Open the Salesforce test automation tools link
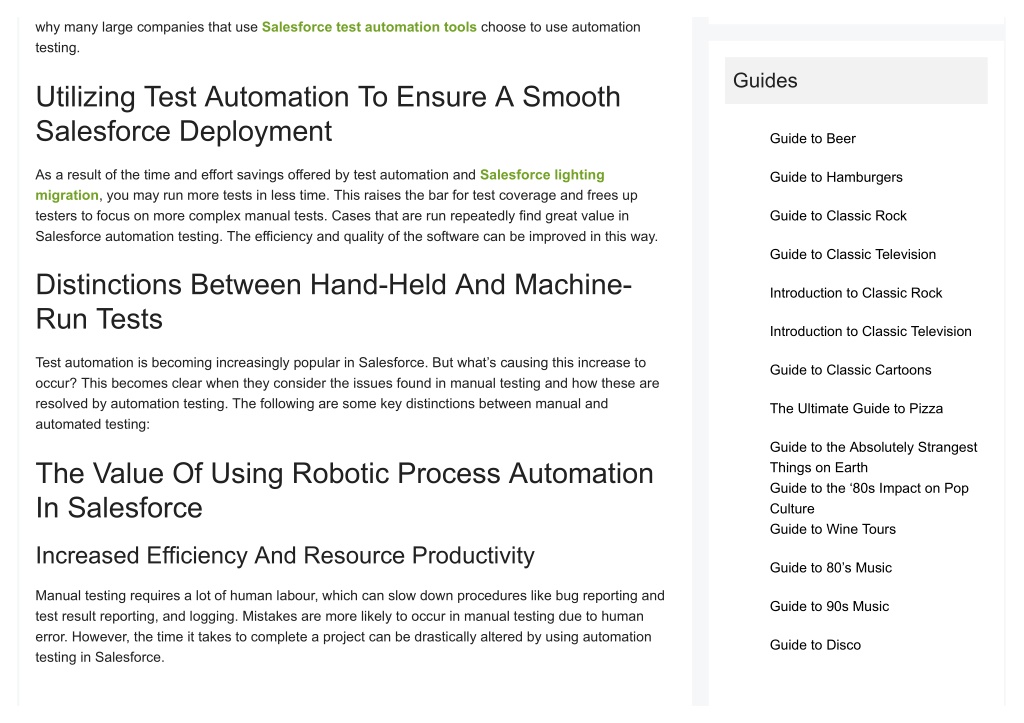Image resolution: width=1024 pixels, height=723 pixels. click(x=369, y=27)
